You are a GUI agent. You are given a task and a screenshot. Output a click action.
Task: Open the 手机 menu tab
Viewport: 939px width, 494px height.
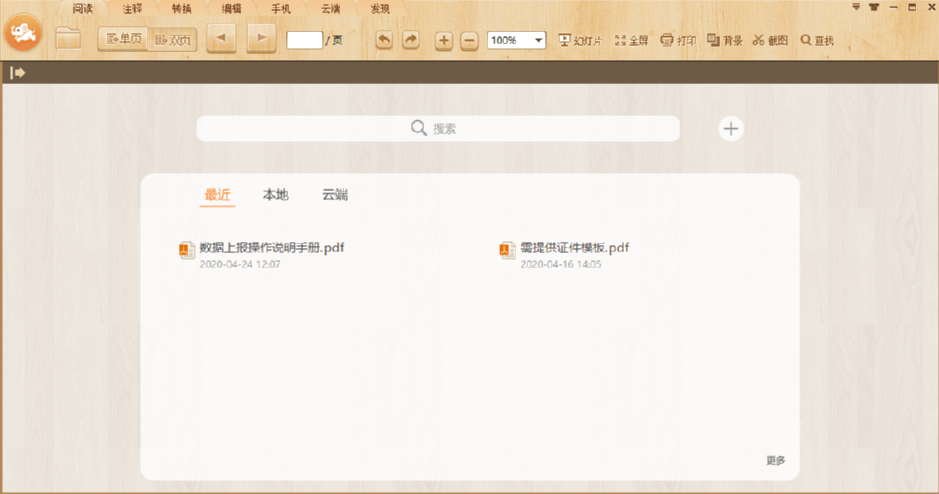click(281, 8)
